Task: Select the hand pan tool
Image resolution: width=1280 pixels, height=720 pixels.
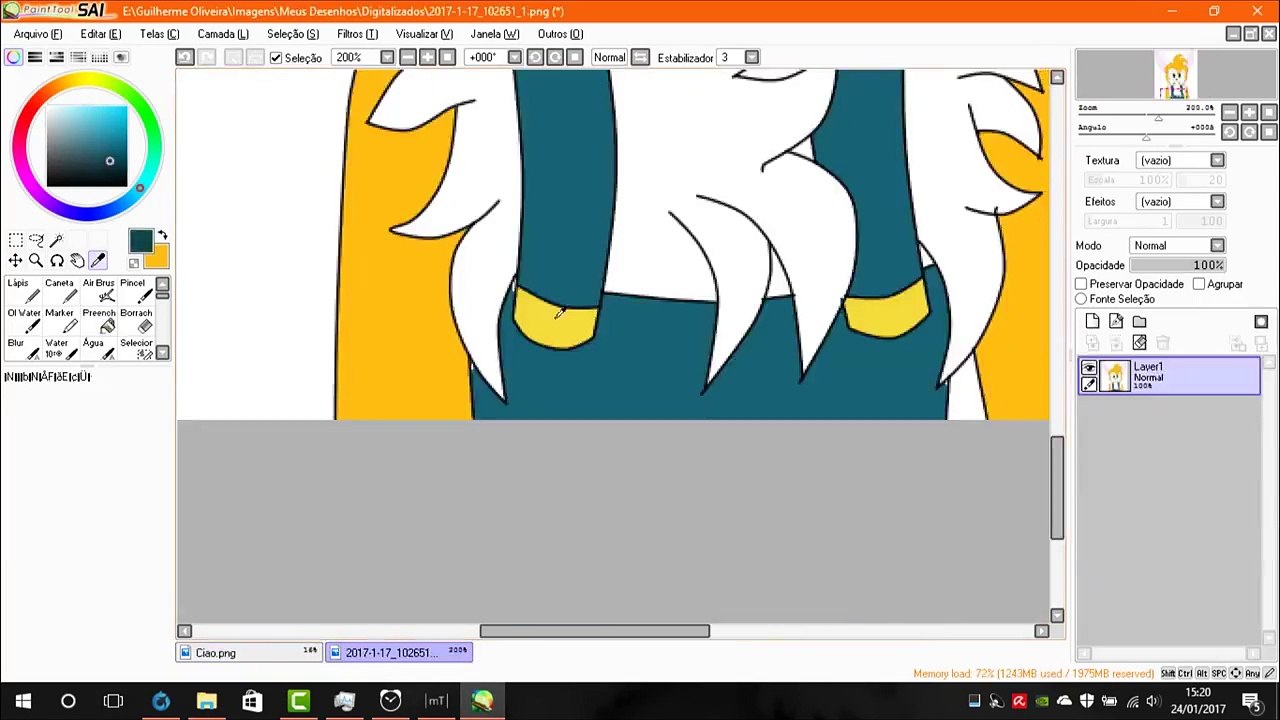Action: 77,261
